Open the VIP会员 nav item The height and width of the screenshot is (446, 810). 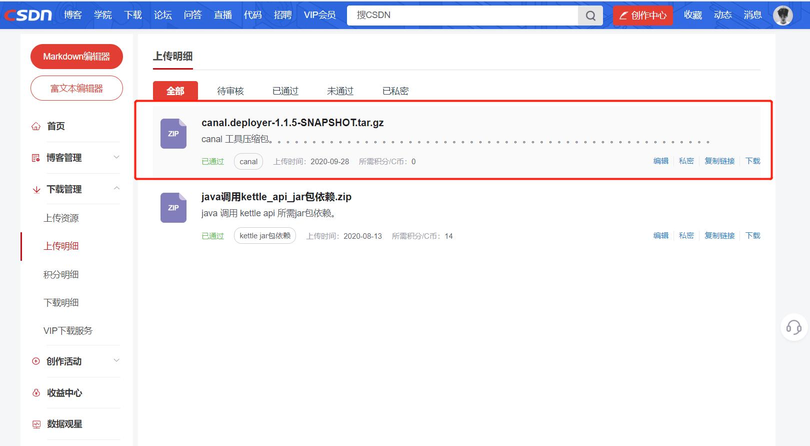(320, 15)
